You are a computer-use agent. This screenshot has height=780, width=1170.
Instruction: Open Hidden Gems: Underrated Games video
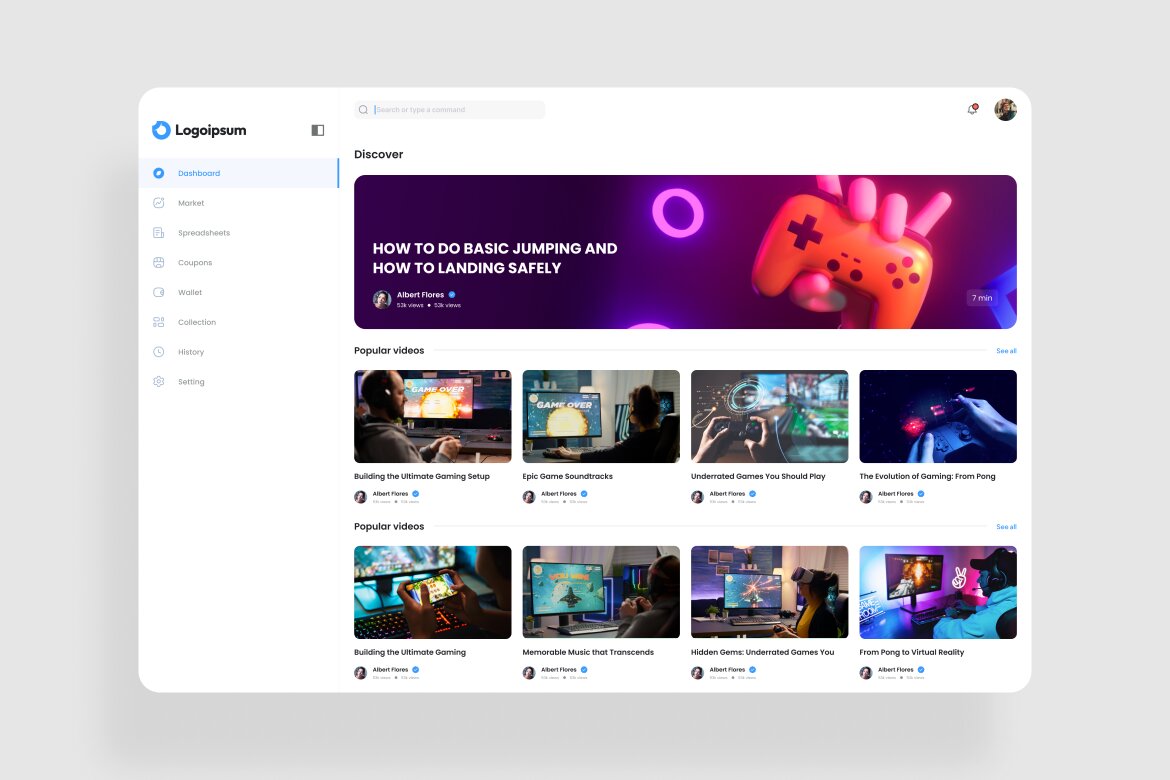point(769,591)
